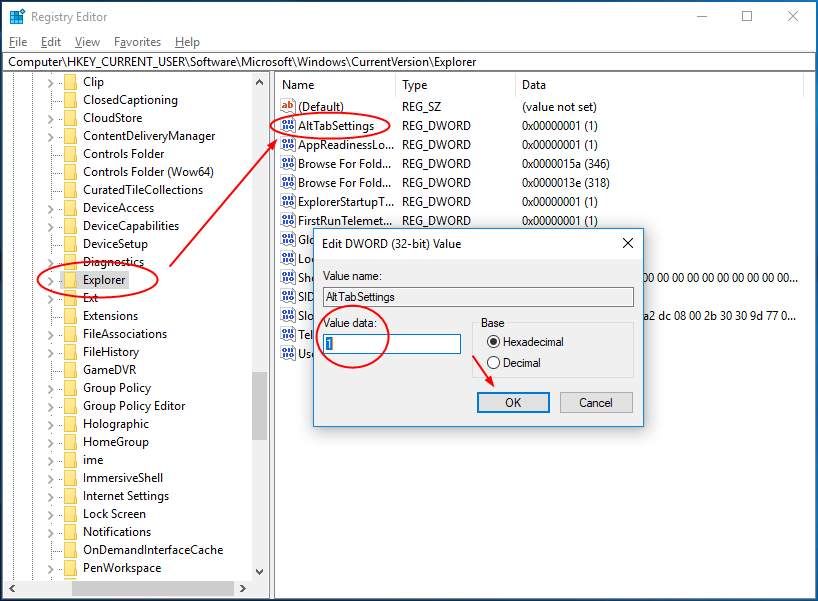This screenshot has width=818, height=601.
Task: Select the Hexadecimal base option
Action: click(493, 342)
